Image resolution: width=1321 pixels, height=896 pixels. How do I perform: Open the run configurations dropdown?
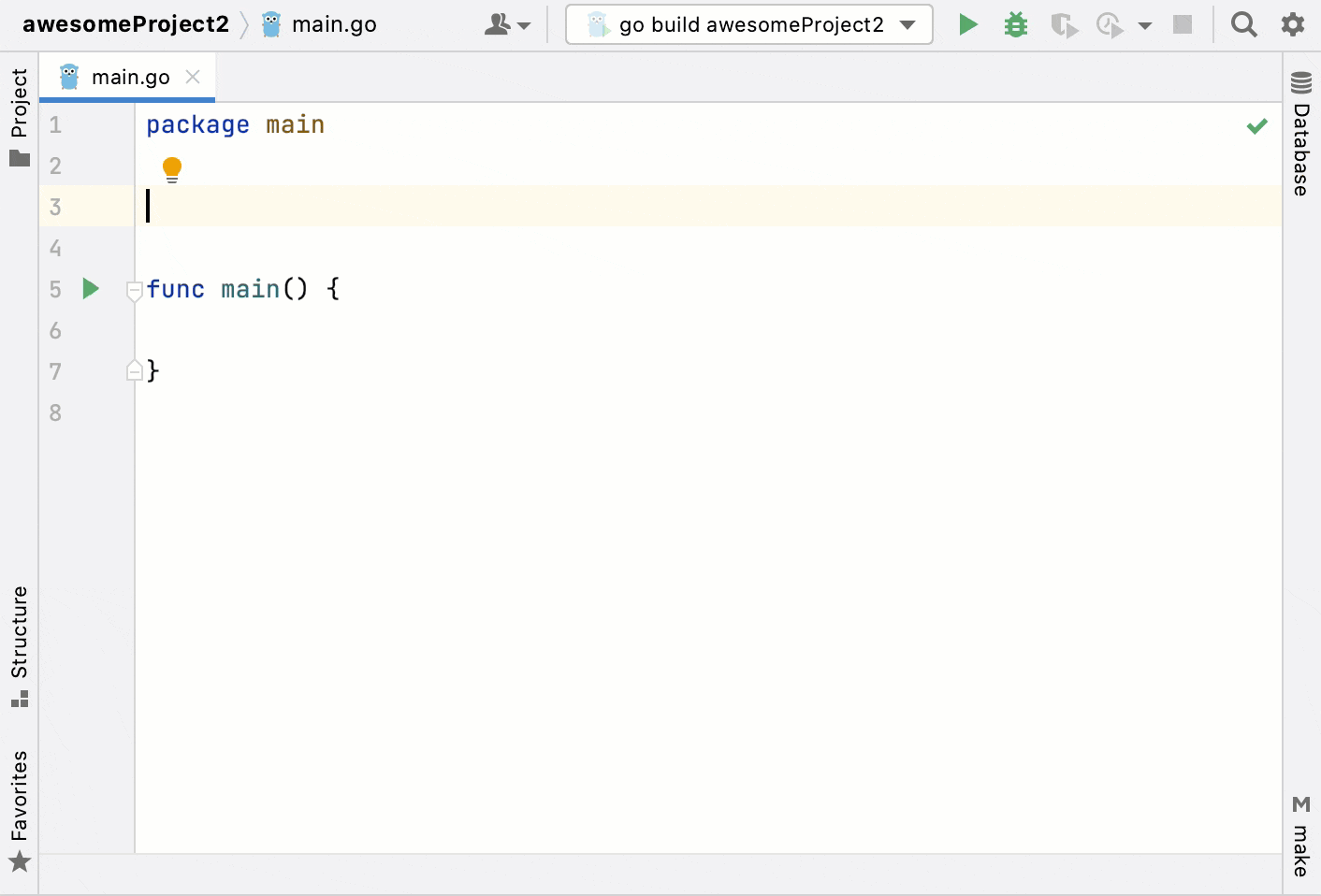[907, 24]
